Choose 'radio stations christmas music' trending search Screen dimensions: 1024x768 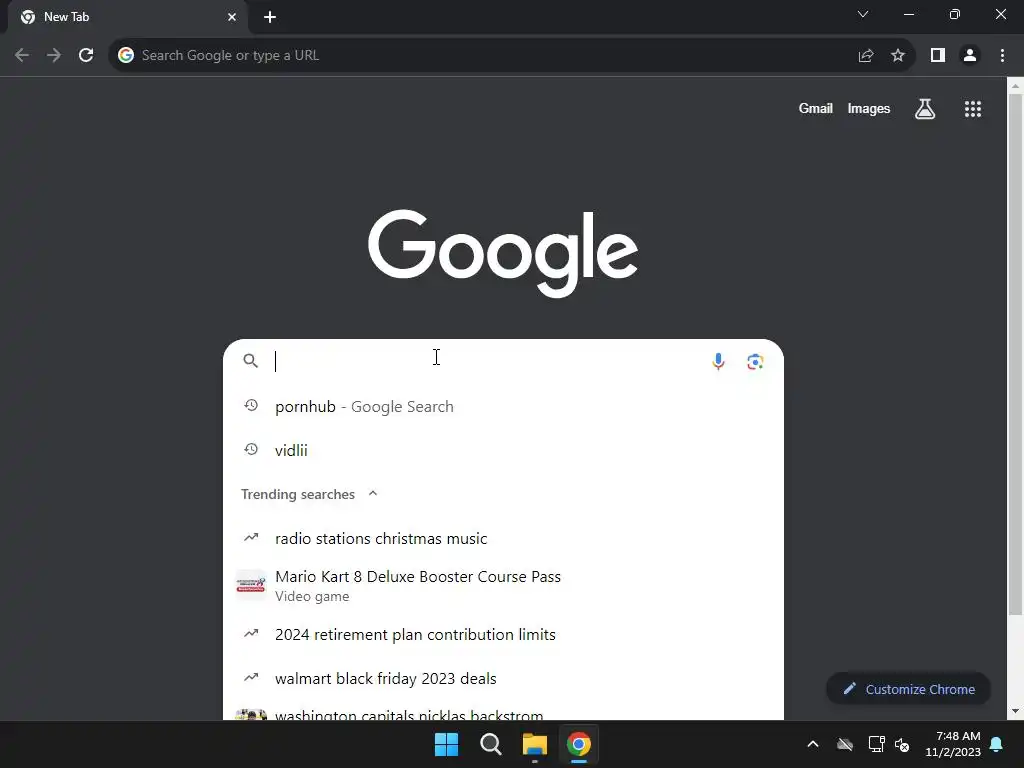pyautogui.click(x=503, y=539)
